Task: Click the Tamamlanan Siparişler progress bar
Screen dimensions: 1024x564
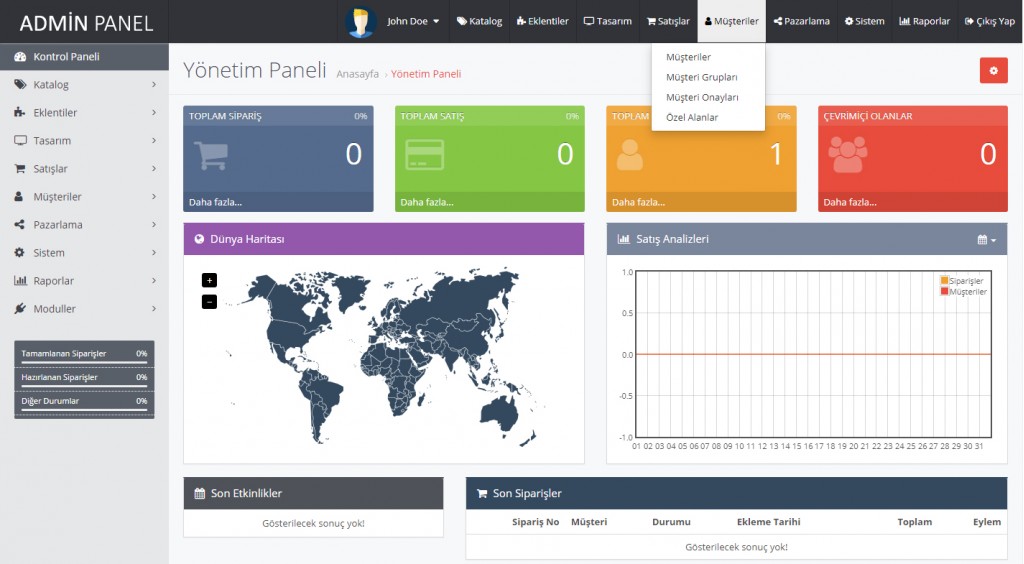Action: coord(84,361)
